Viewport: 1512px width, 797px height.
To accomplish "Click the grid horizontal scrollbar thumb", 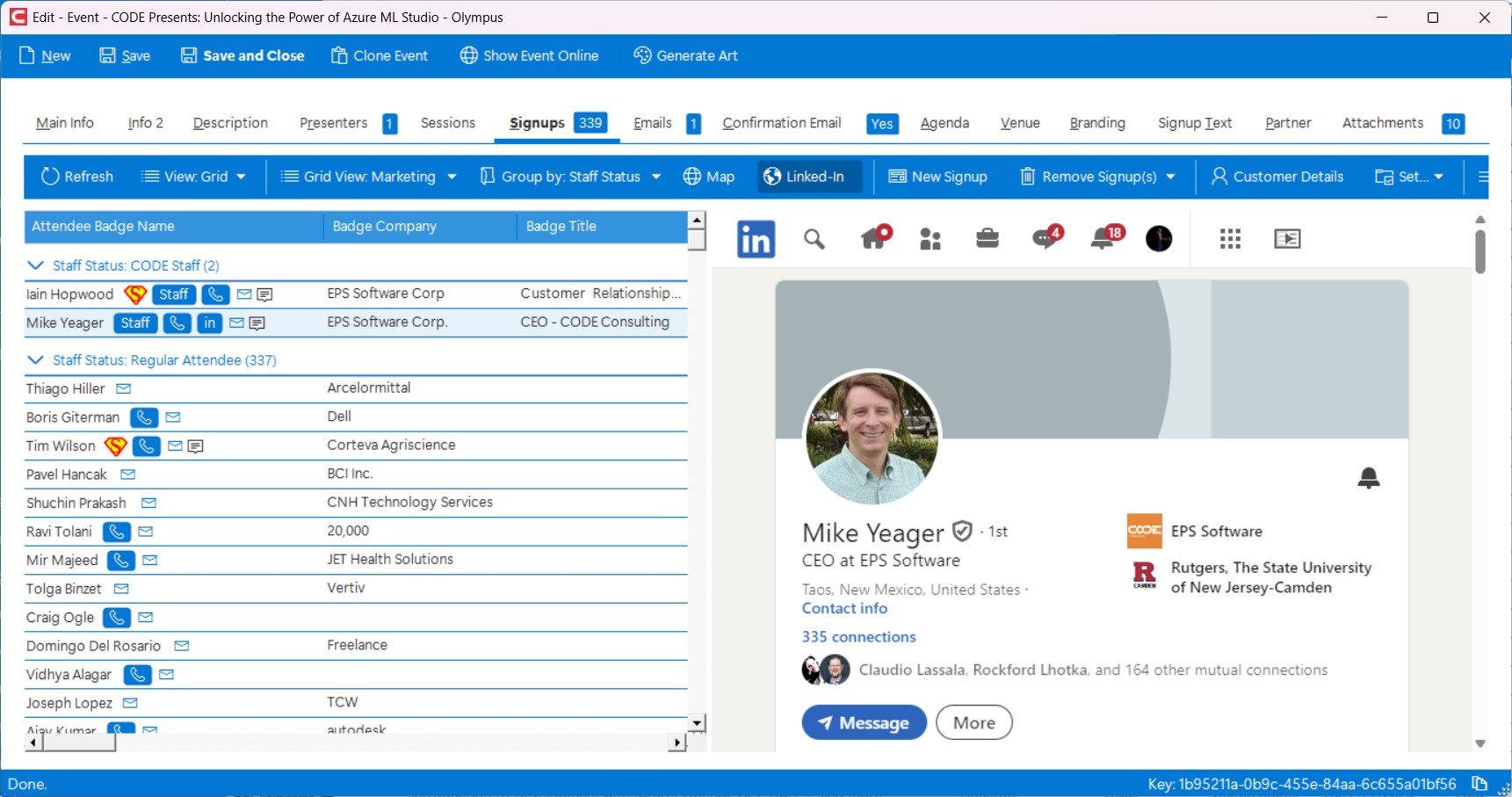I will [78, 743].
